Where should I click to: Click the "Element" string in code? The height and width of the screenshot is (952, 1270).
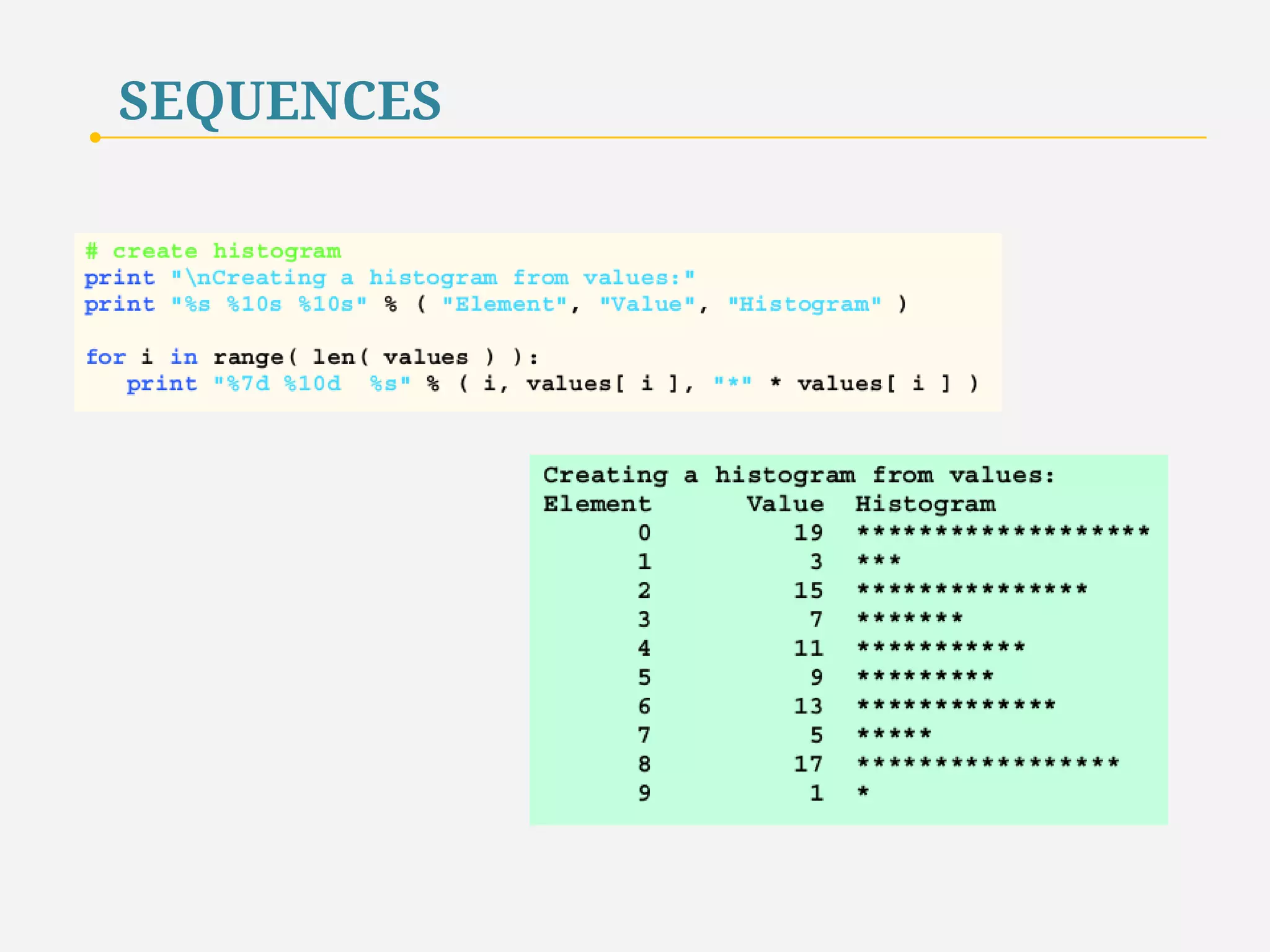click(505, 304)
